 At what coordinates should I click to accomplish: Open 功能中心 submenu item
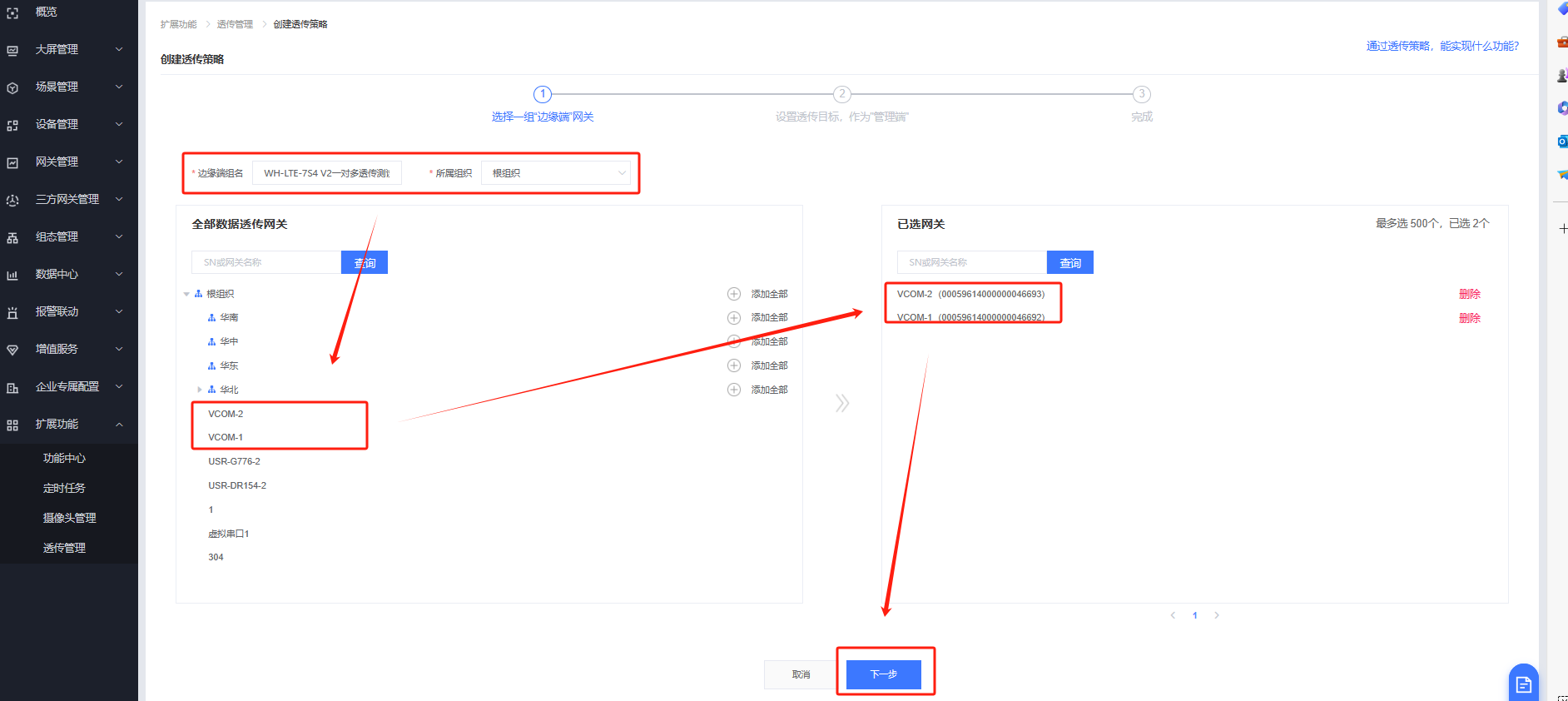coord(64,459)
